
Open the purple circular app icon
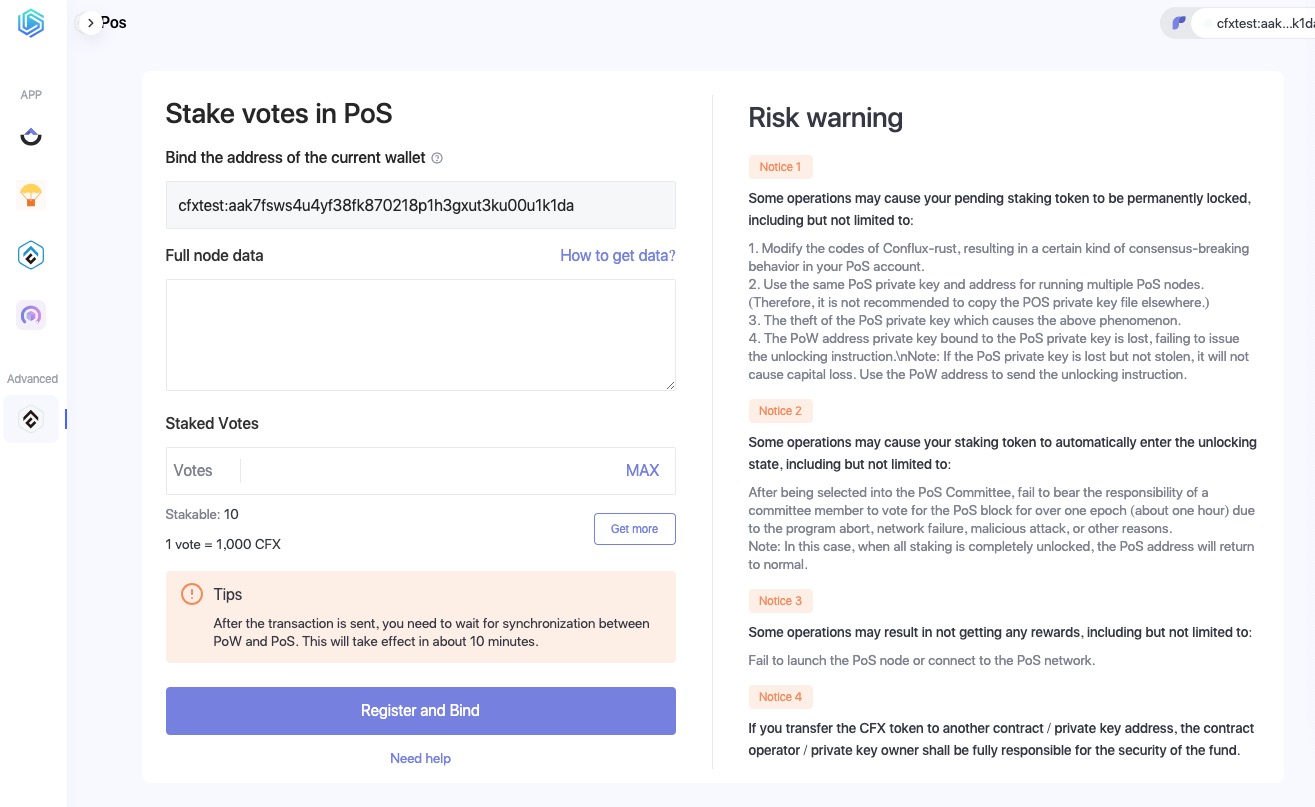click(x=31, y=316)
